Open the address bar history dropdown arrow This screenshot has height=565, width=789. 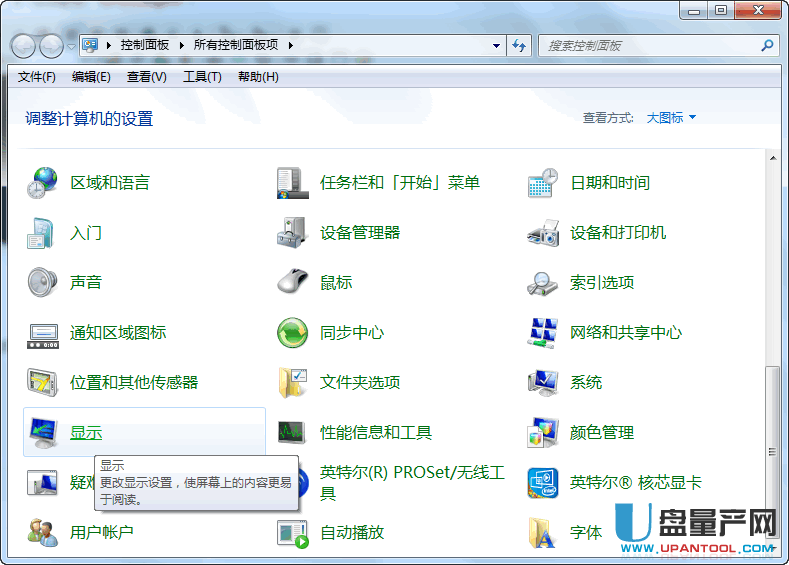[x=497, y=45]
